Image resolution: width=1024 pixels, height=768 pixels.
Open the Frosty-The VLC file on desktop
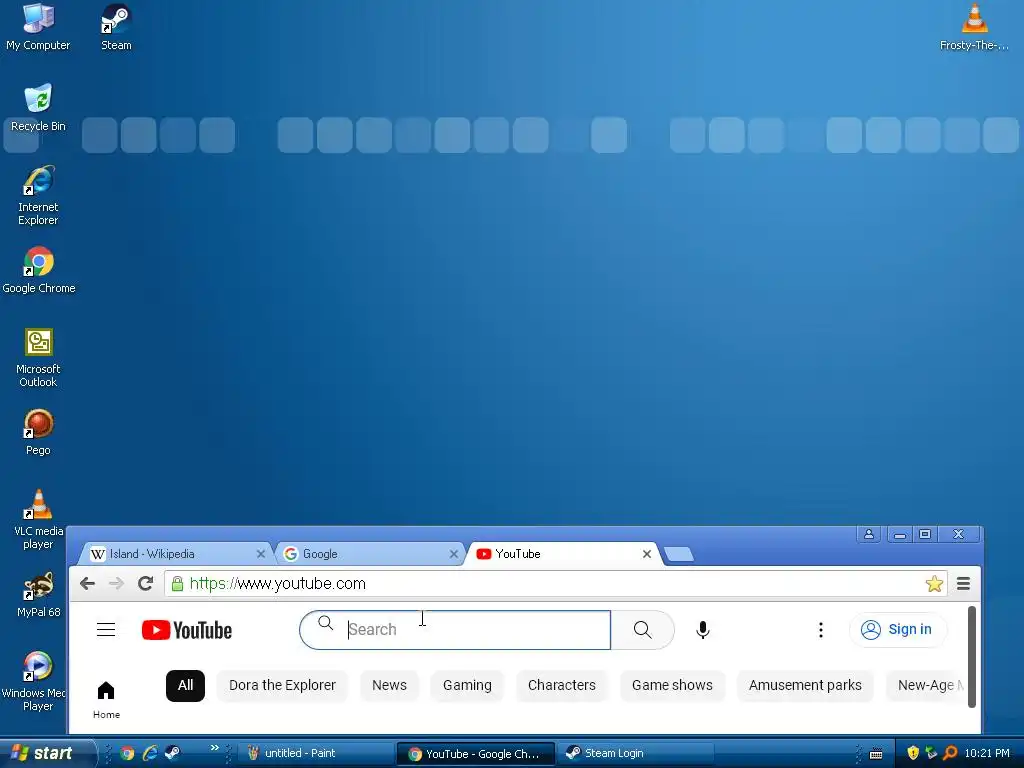coord(974,26)
